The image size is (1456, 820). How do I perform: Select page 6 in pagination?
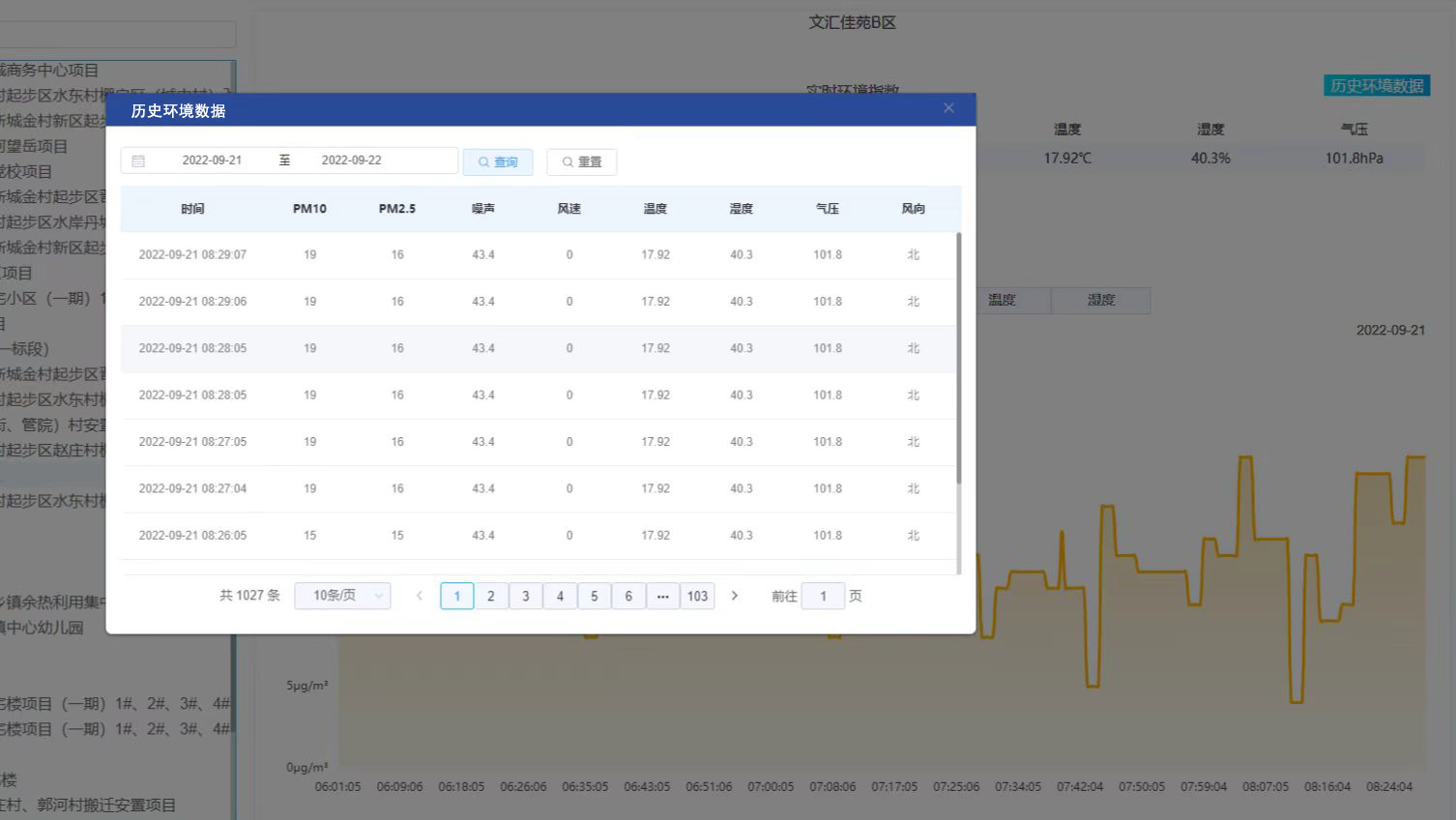[628, 596]
